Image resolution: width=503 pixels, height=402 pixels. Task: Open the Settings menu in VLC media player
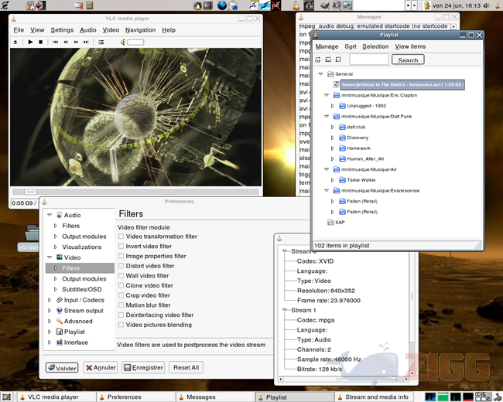point(62,30)
